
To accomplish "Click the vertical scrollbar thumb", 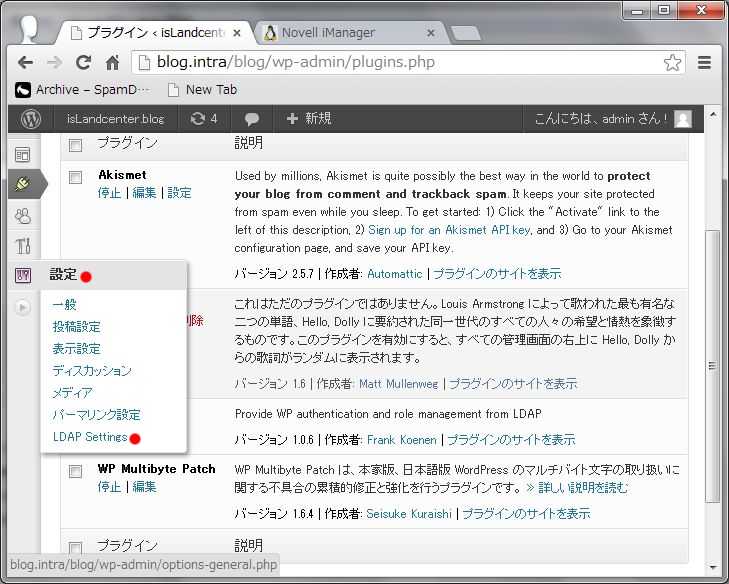I will tap(712, 366).
